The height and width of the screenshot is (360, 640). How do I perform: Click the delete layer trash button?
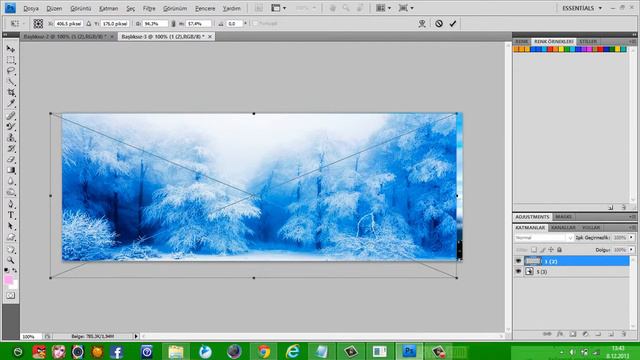(624, 334)
